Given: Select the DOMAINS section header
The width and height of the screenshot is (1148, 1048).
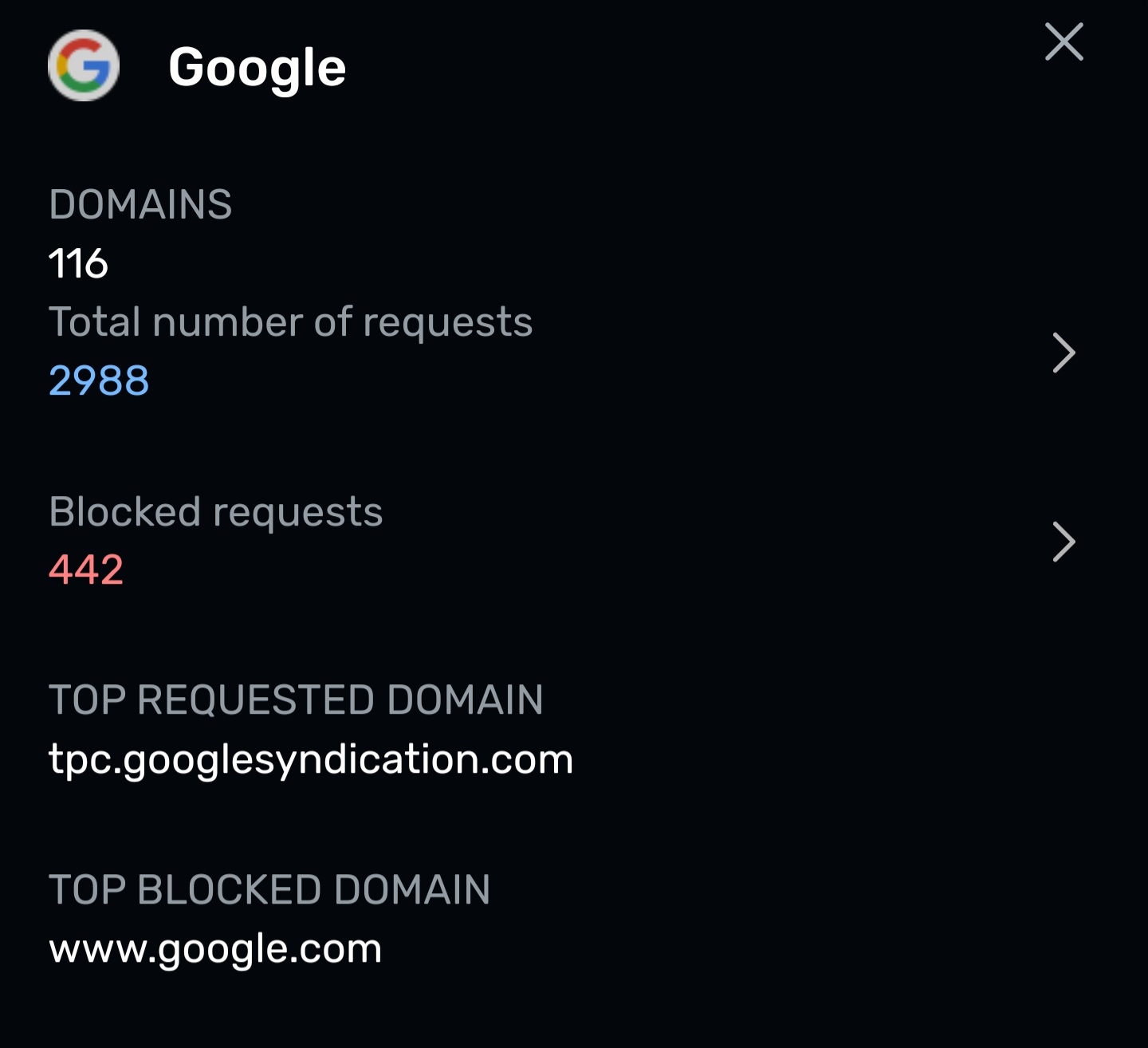Looking at the screenshot, I should point(140,205).
